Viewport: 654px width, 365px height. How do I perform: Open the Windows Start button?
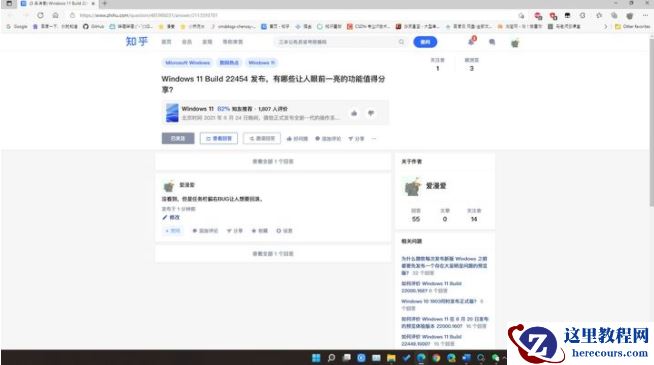pyautogui.click(x=316, y=358)
